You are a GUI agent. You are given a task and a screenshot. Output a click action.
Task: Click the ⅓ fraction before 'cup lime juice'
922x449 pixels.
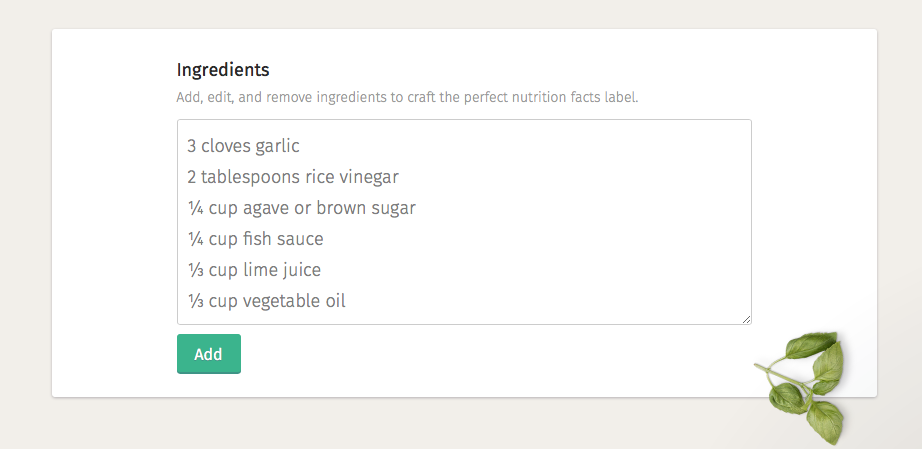click(195, 270)
